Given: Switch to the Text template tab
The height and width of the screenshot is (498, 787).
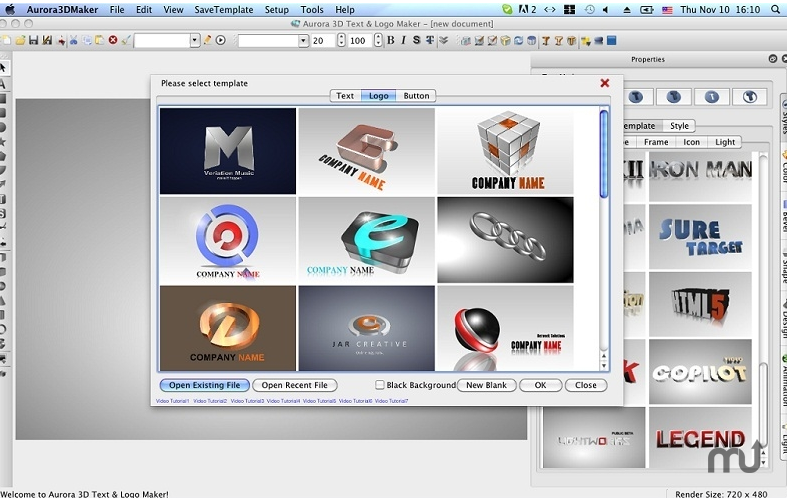Looking at the screenshot, I should (x=345, y=95).
